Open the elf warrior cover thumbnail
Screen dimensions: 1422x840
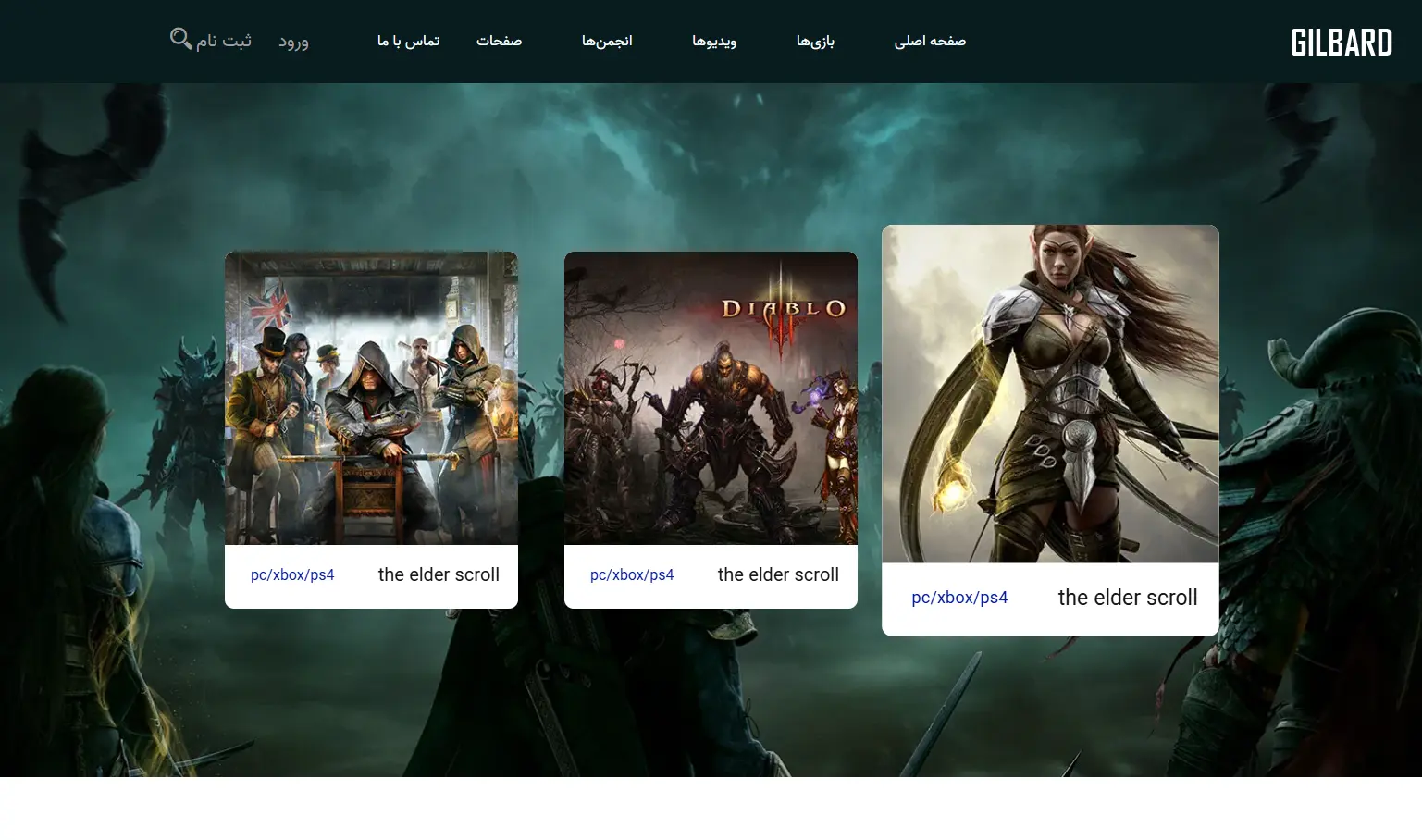1050,394
